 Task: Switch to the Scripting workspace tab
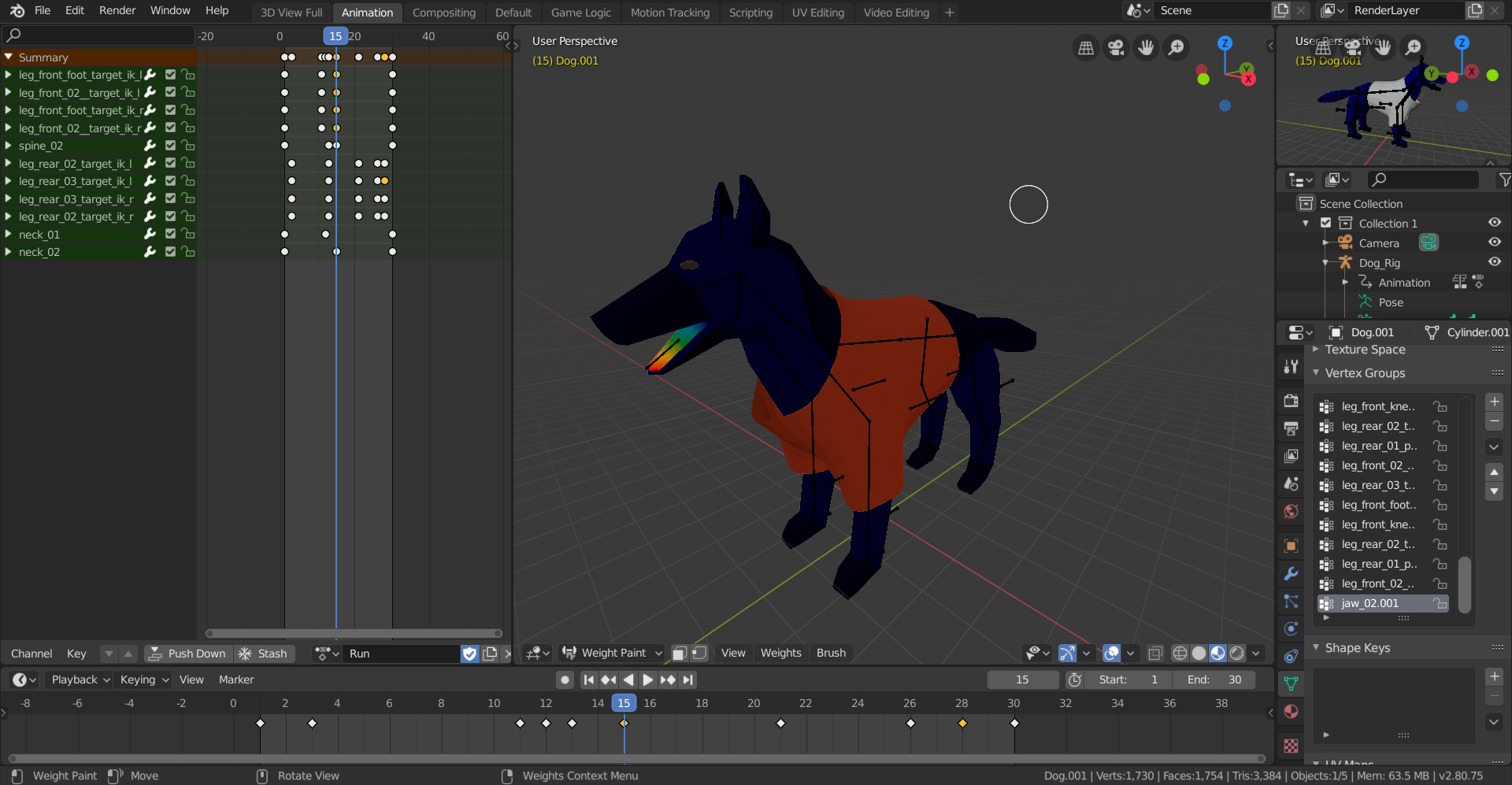(x=750, y=13)
